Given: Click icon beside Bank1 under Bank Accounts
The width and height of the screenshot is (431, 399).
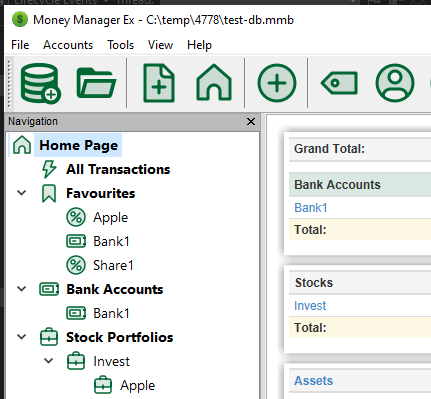Looking at the screenshot, I should [76, 313].
